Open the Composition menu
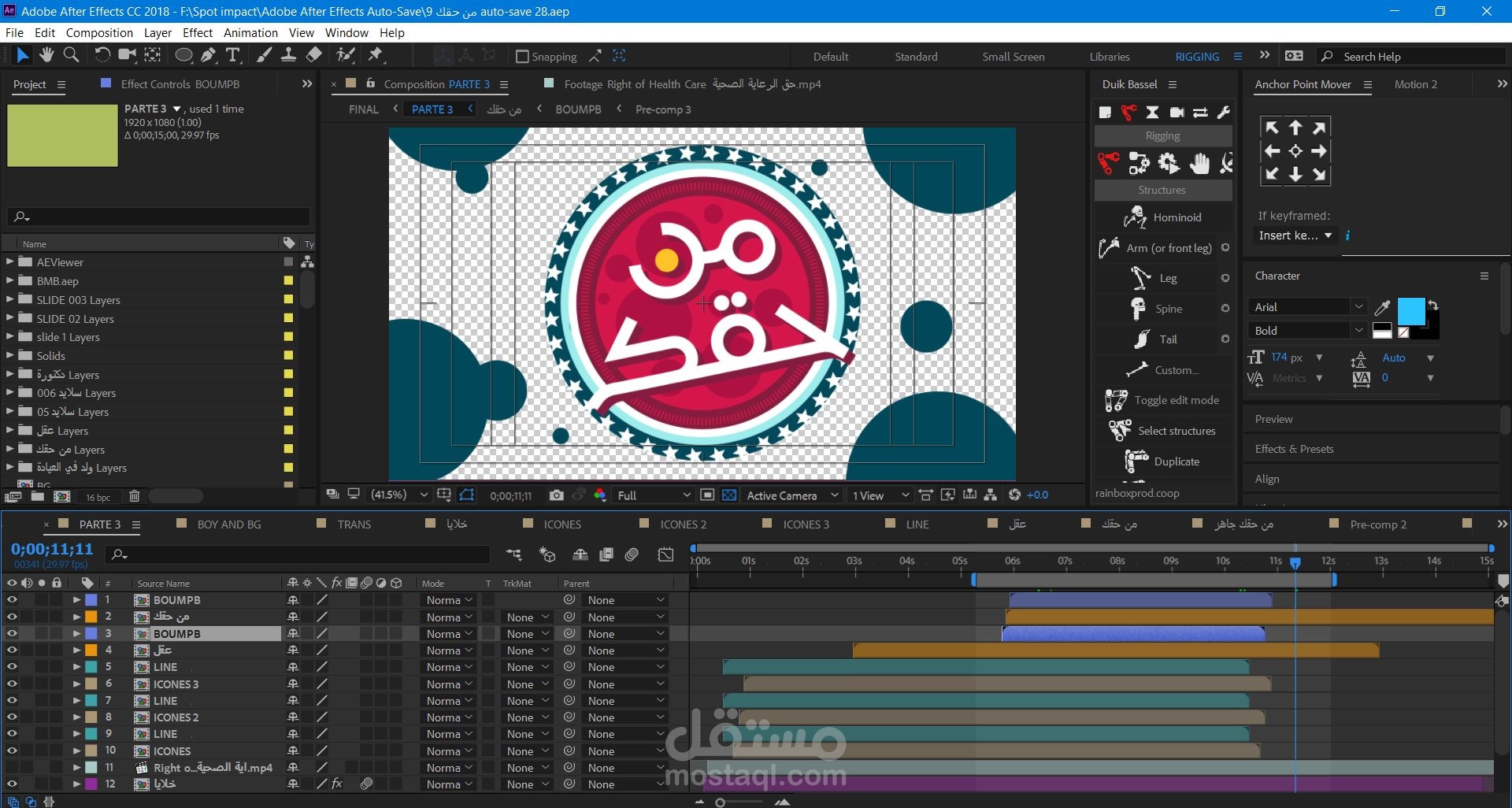1512x808 pixels. pyautogui.click(x=99, y=33)
